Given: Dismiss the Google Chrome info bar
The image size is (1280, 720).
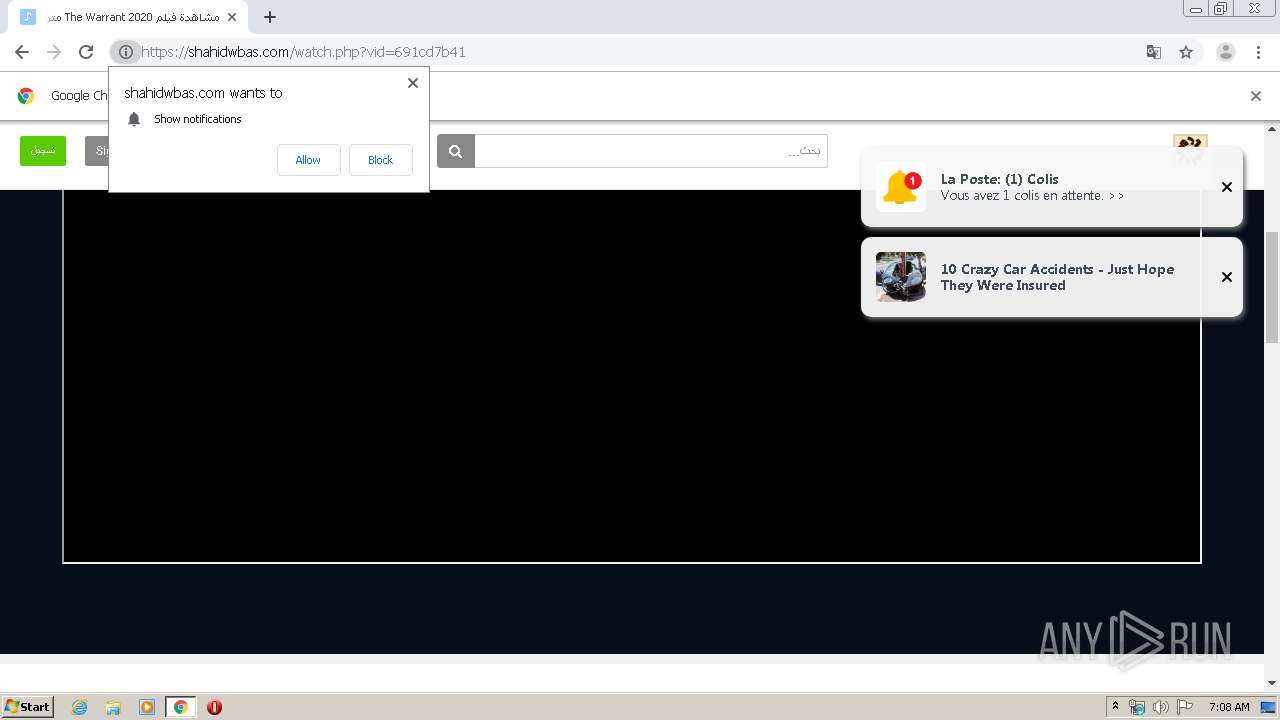Looking at the screenshot, I should (x=1256, y=96).
